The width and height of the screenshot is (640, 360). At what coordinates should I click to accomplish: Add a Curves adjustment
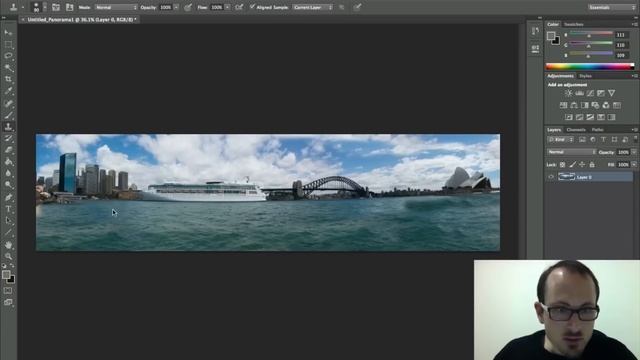(590, 93)
